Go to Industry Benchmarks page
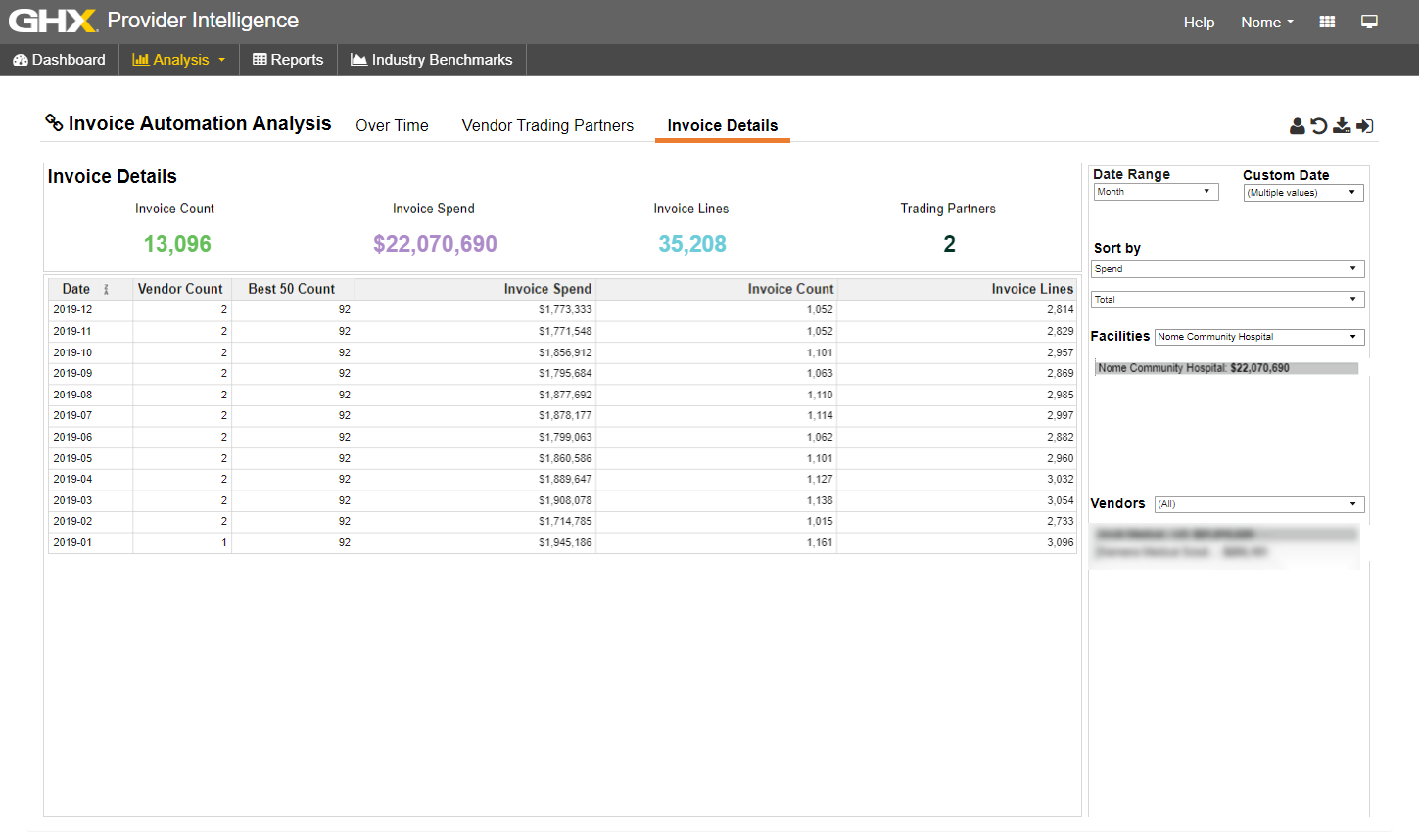This screenshot has width=1419, height=840. tap(432, 60)
